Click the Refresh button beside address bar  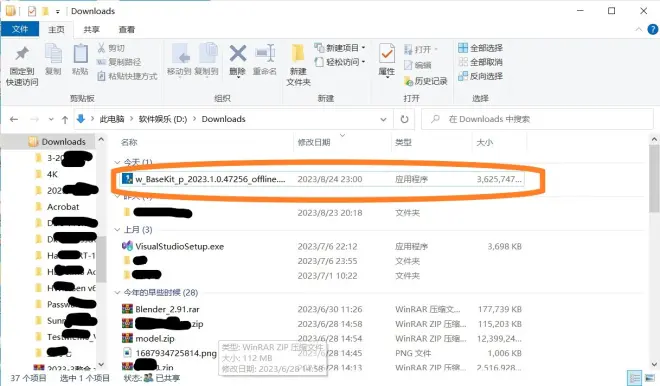click(x=404, y=119)
